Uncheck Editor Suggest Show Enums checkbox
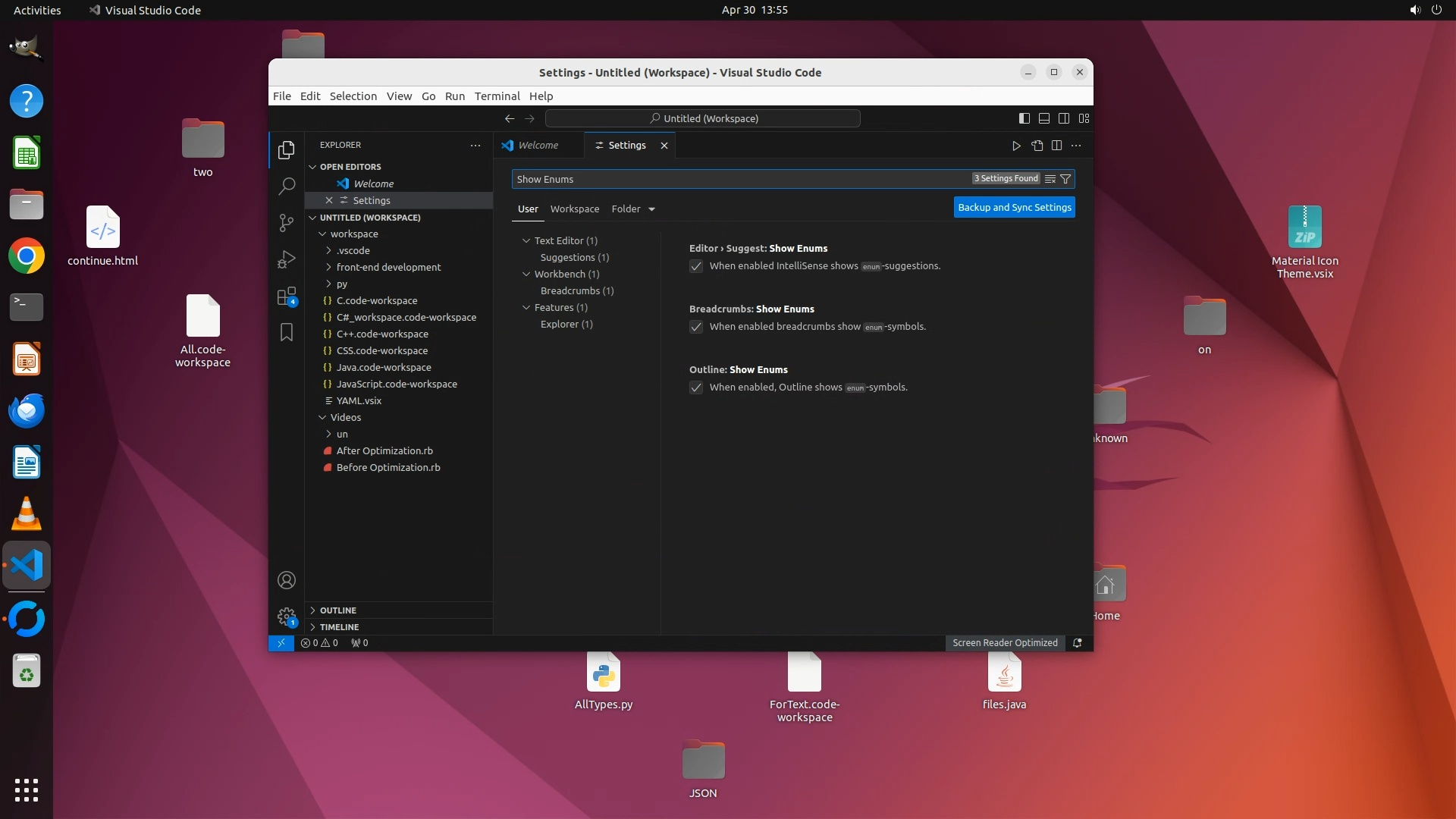1456x819 pixels. (696, 266)
